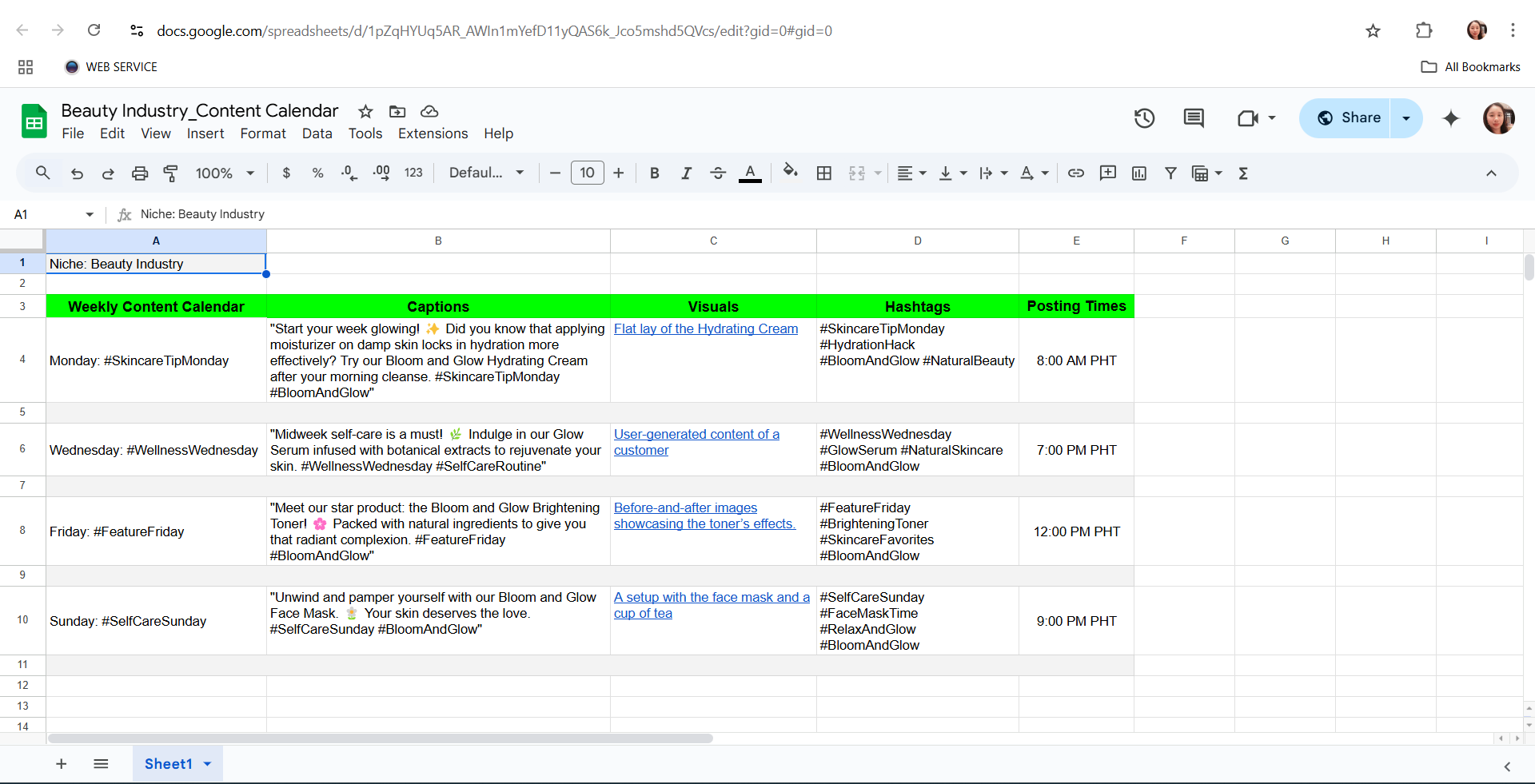This screenshot has width=1535, height=784.
Task: Decrease decimal places
Action: pos(349,173)
